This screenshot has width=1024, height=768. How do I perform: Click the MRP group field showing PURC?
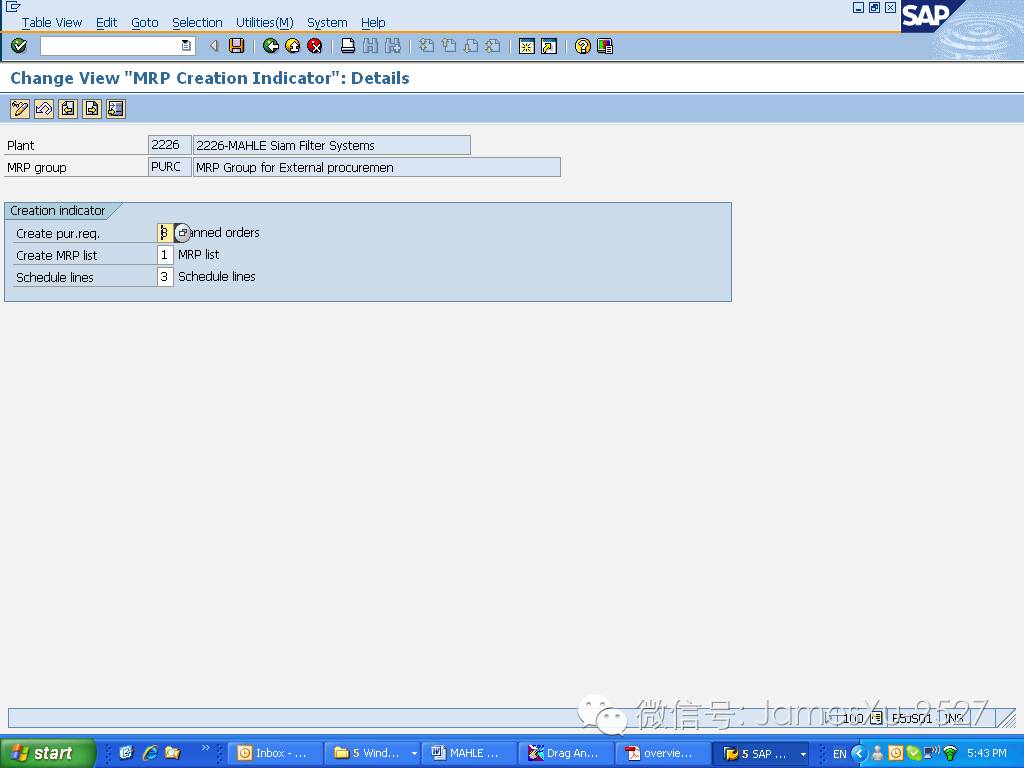(169, 167)
